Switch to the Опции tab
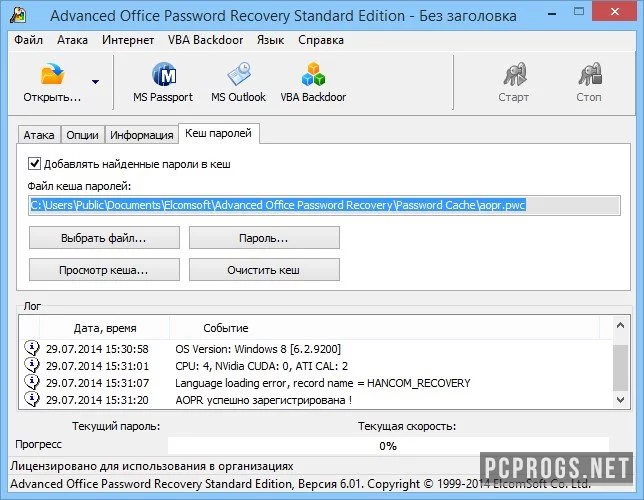 83,135
